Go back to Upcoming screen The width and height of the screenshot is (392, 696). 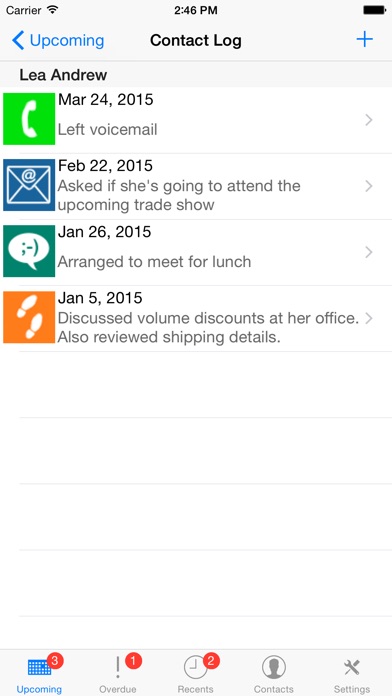pyautogui.click(x=58, y=40)
